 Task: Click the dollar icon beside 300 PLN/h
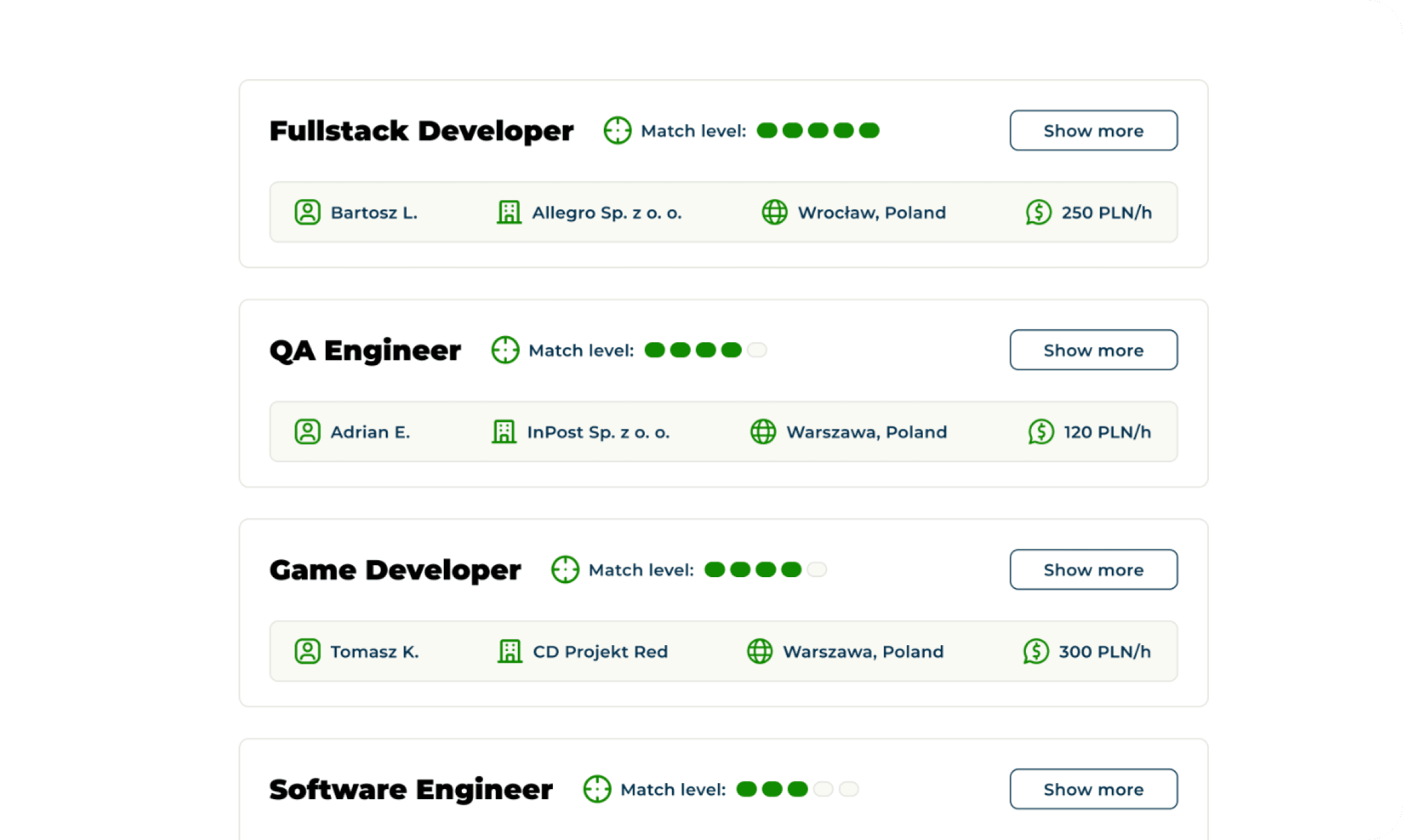pos(1036,651)
